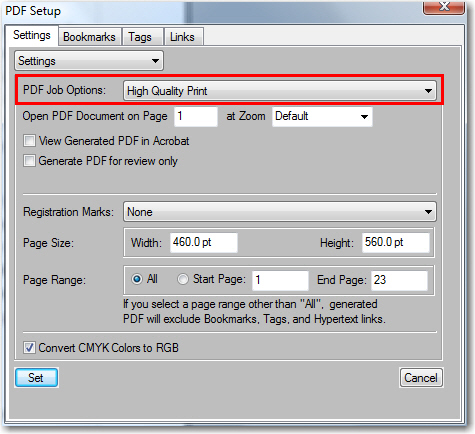Close the PDF Setup dialog window
This screenshot has width=475, height=434.
443,7
